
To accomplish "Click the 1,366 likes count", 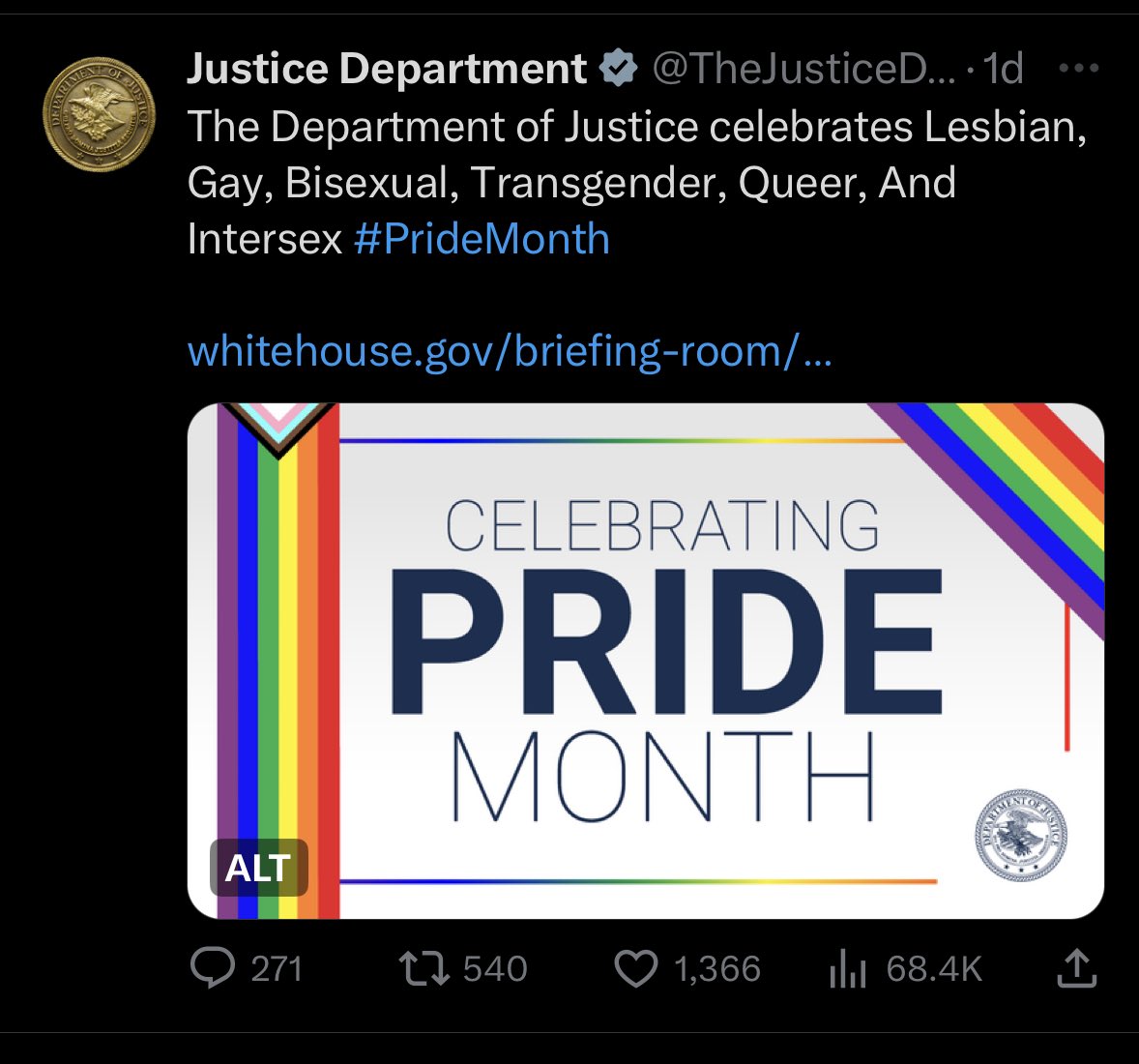I will [x=716, y=968].
